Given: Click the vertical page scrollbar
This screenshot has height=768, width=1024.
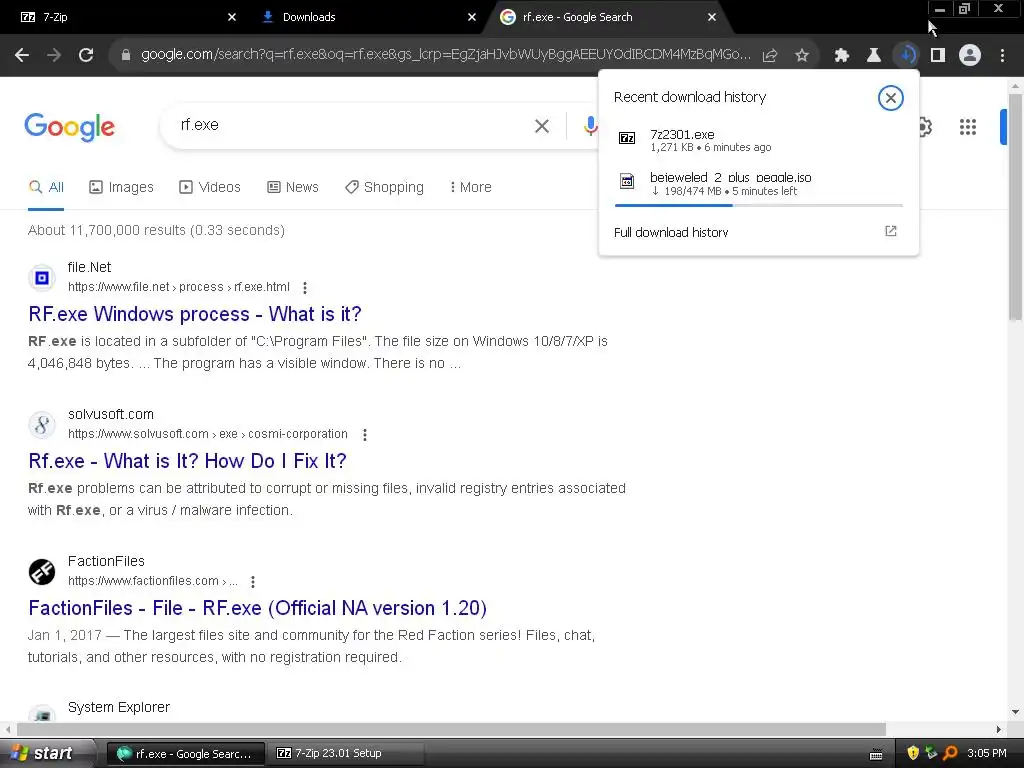Looking at the screenshot, I should tap(1015, 206).
